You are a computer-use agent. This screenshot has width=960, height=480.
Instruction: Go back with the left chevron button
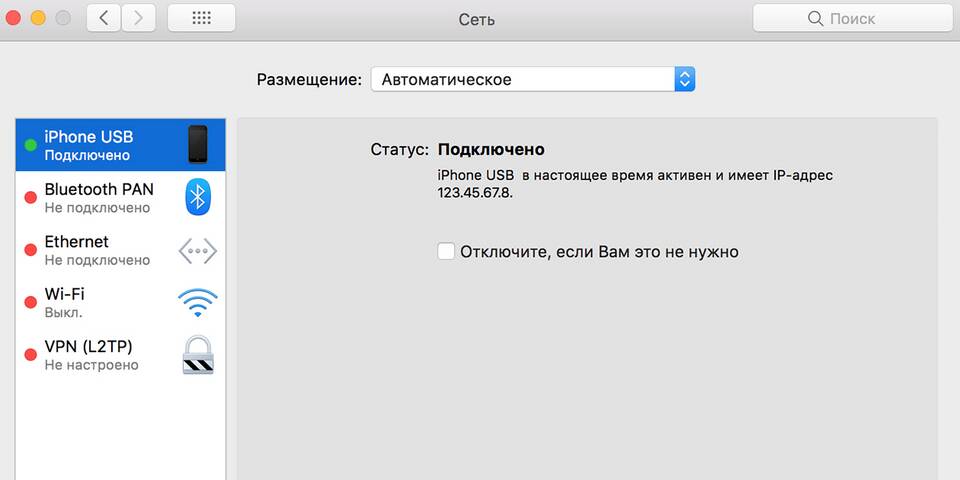[104, 18]
